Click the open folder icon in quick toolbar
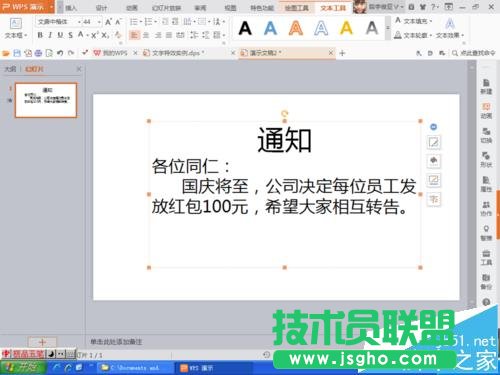 point(6,53)
